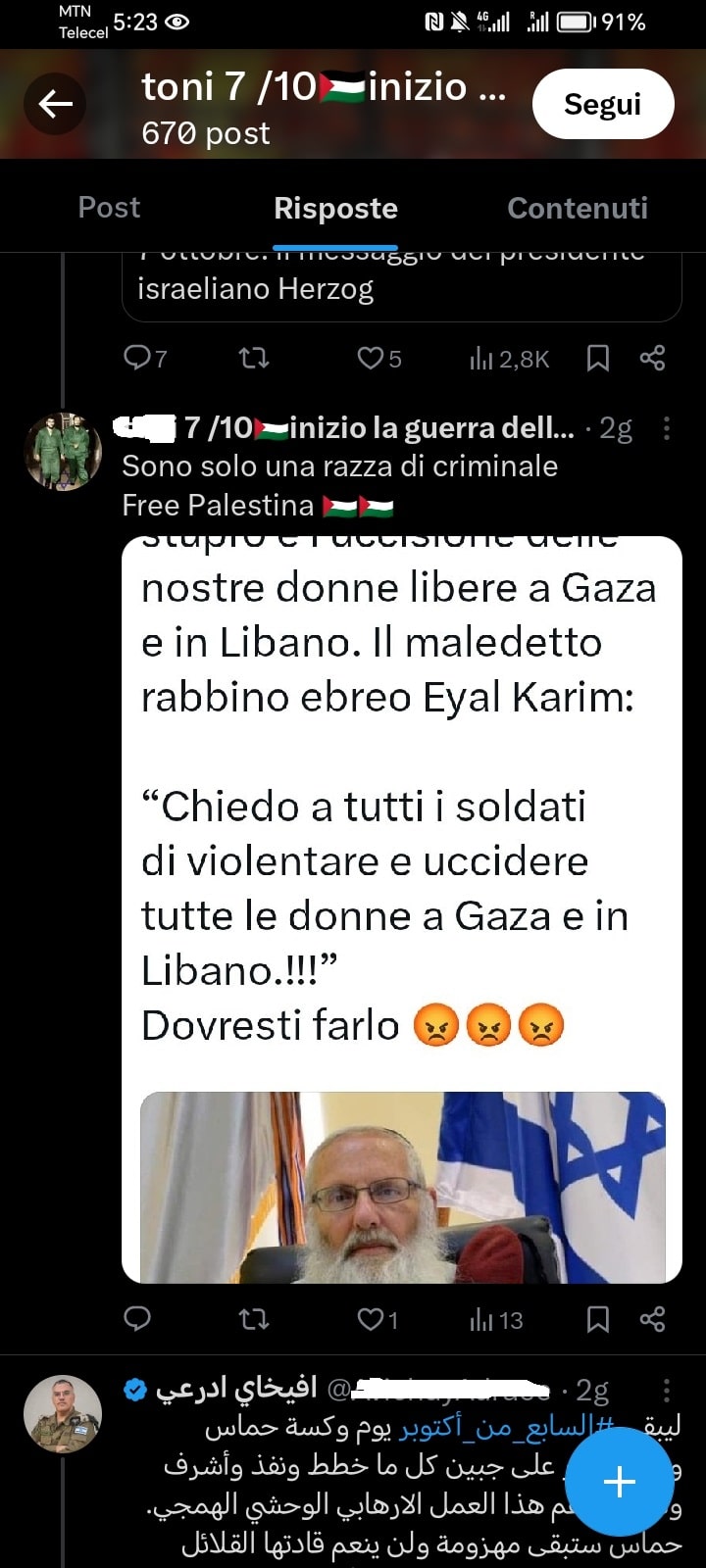Open replies on the Herzog post with 7 comments
The width and height of the screenshot is (706, 1568).
click(x=144, y=359)
